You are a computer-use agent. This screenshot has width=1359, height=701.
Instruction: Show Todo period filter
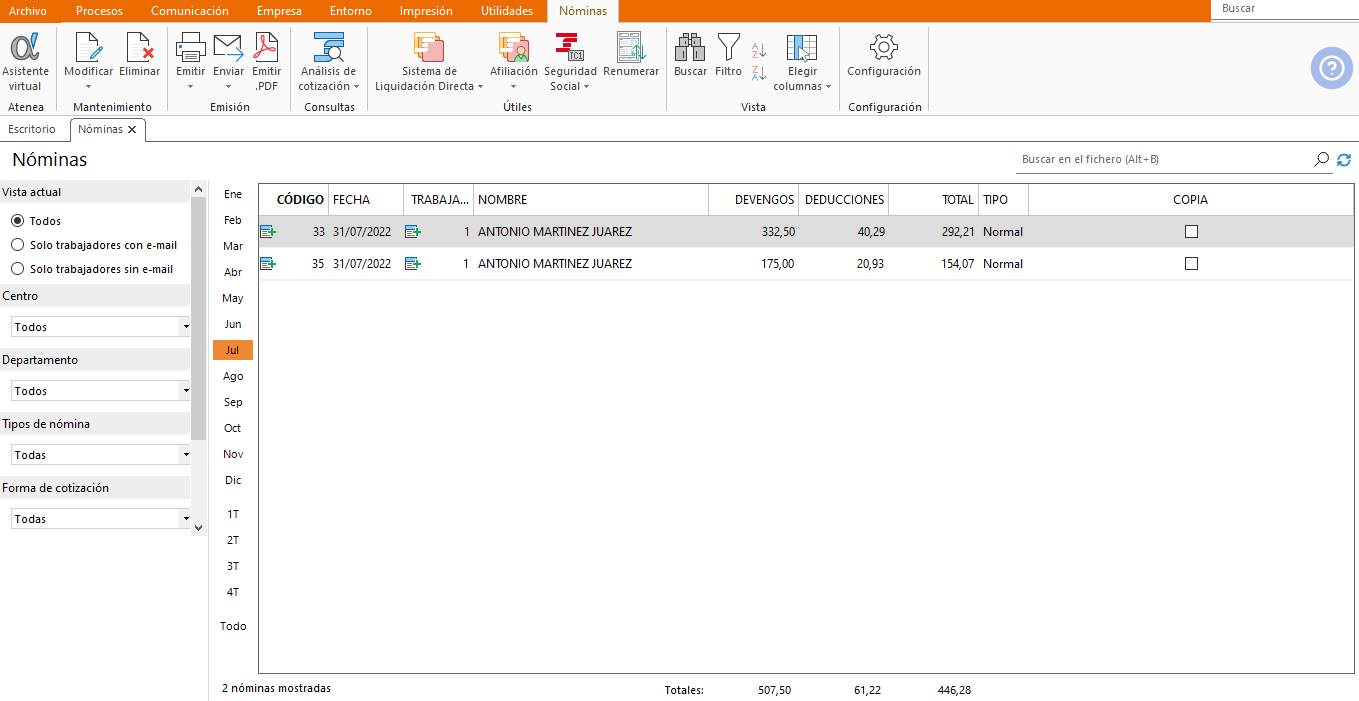point(233,626)
